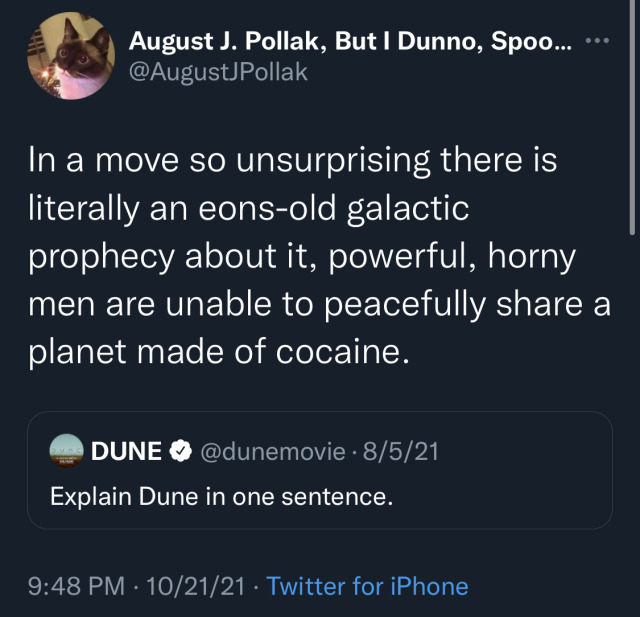
Task: Click the cat profile avatar
Action: coord(70,56)
